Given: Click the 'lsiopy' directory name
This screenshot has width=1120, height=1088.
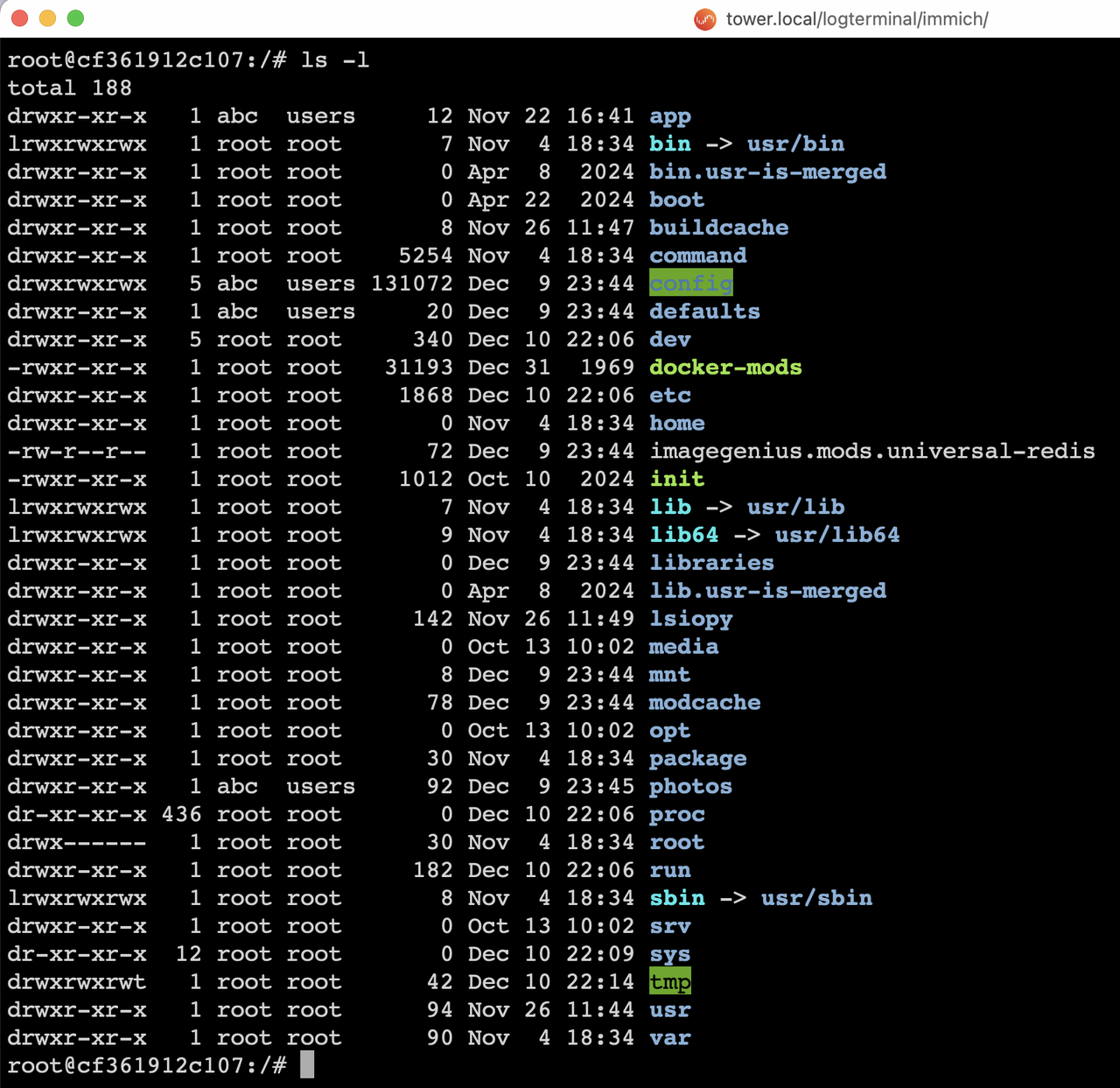Looking at the screenshot, I should (x=691, y=620).
